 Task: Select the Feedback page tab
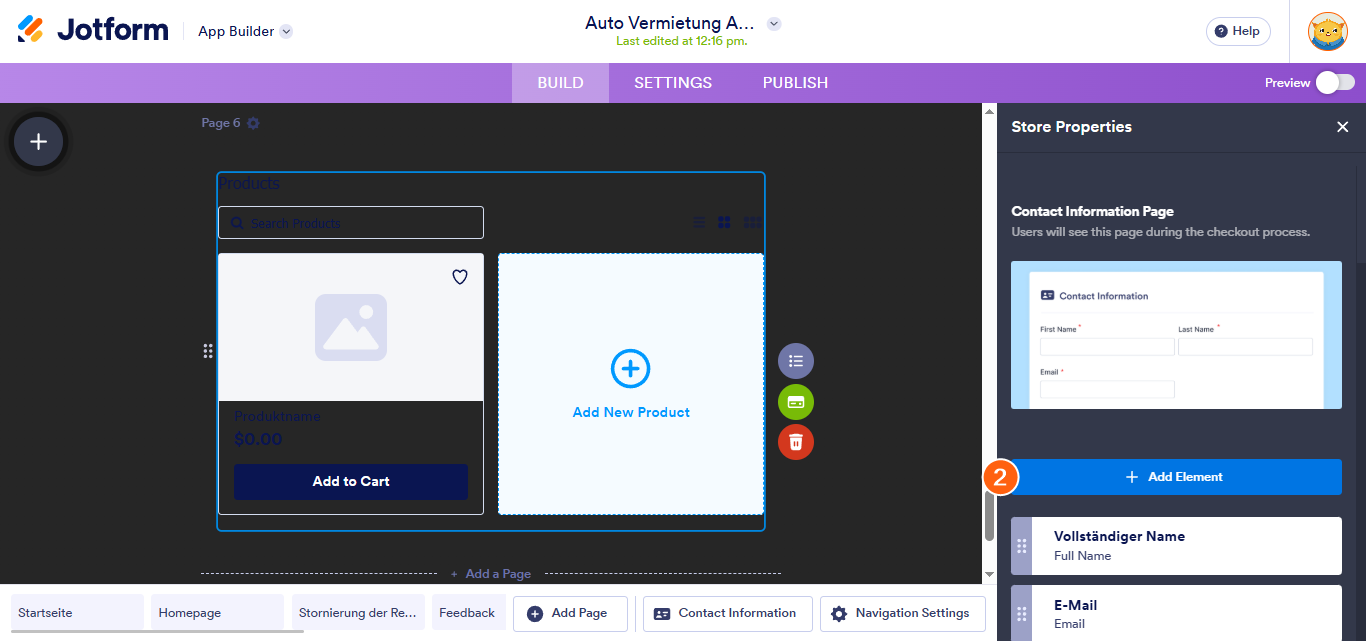click(x=468, y=613)
